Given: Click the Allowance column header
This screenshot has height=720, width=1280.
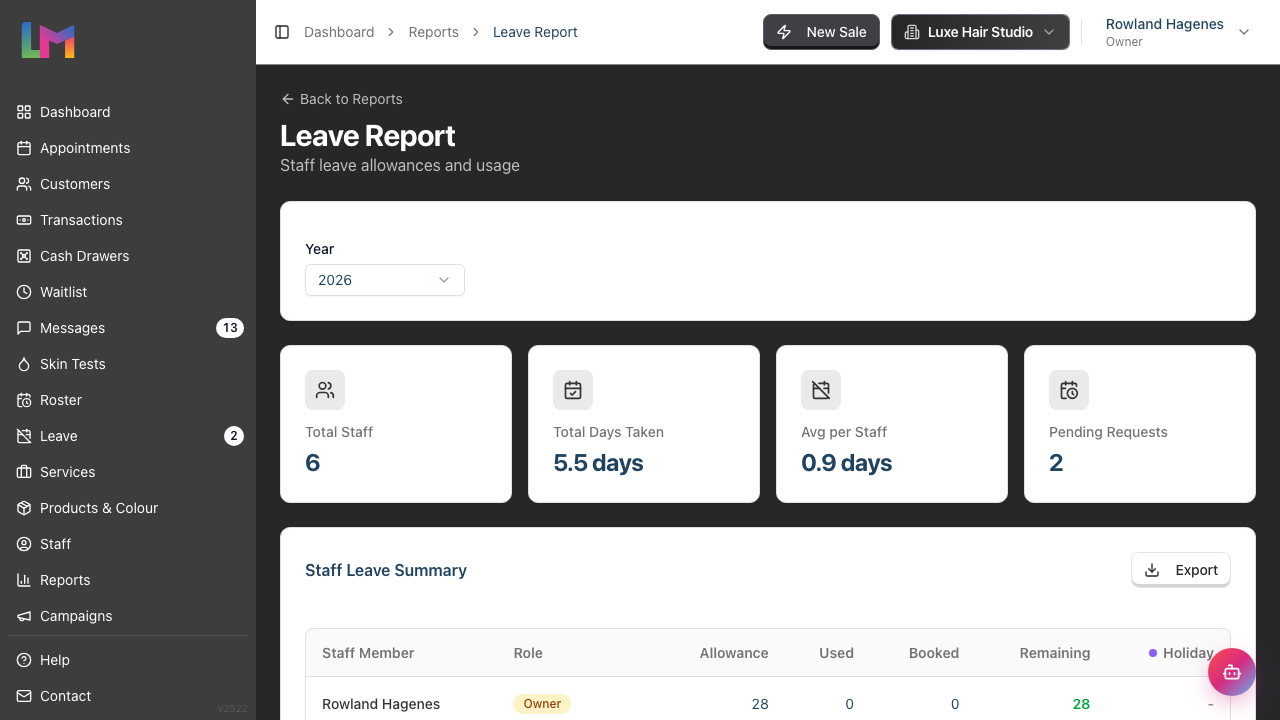Looking at the screenshot, I should pyautogui.click(x=734, y=653).
